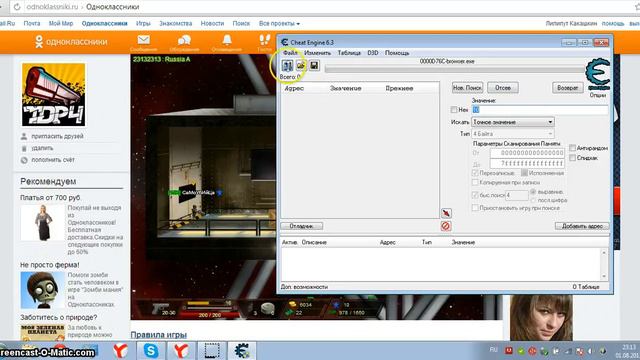Sort by the Прежнее column header
Viewport: 640px width, 360px height.
(x=399, y=88)
